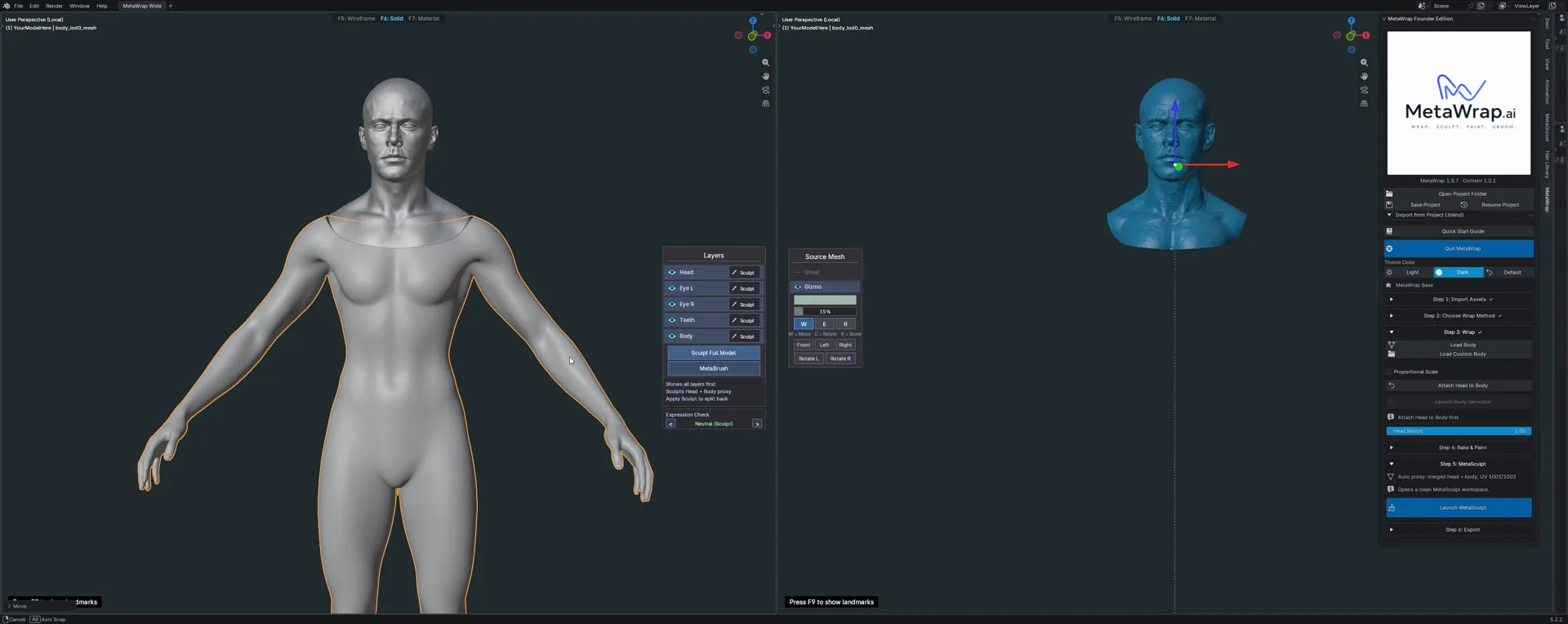Viewport: 1568px width, 624px height.
Task: Open Import from Project (.blend) dropdown
Action: click(x=1459, y=216)
